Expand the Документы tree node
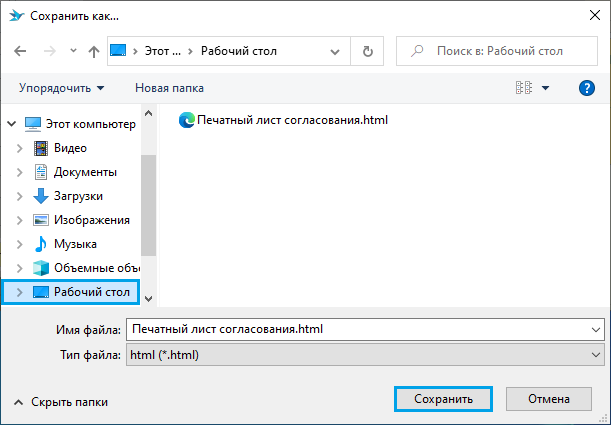Screen dimensions: 611x425 coord(19,172)
